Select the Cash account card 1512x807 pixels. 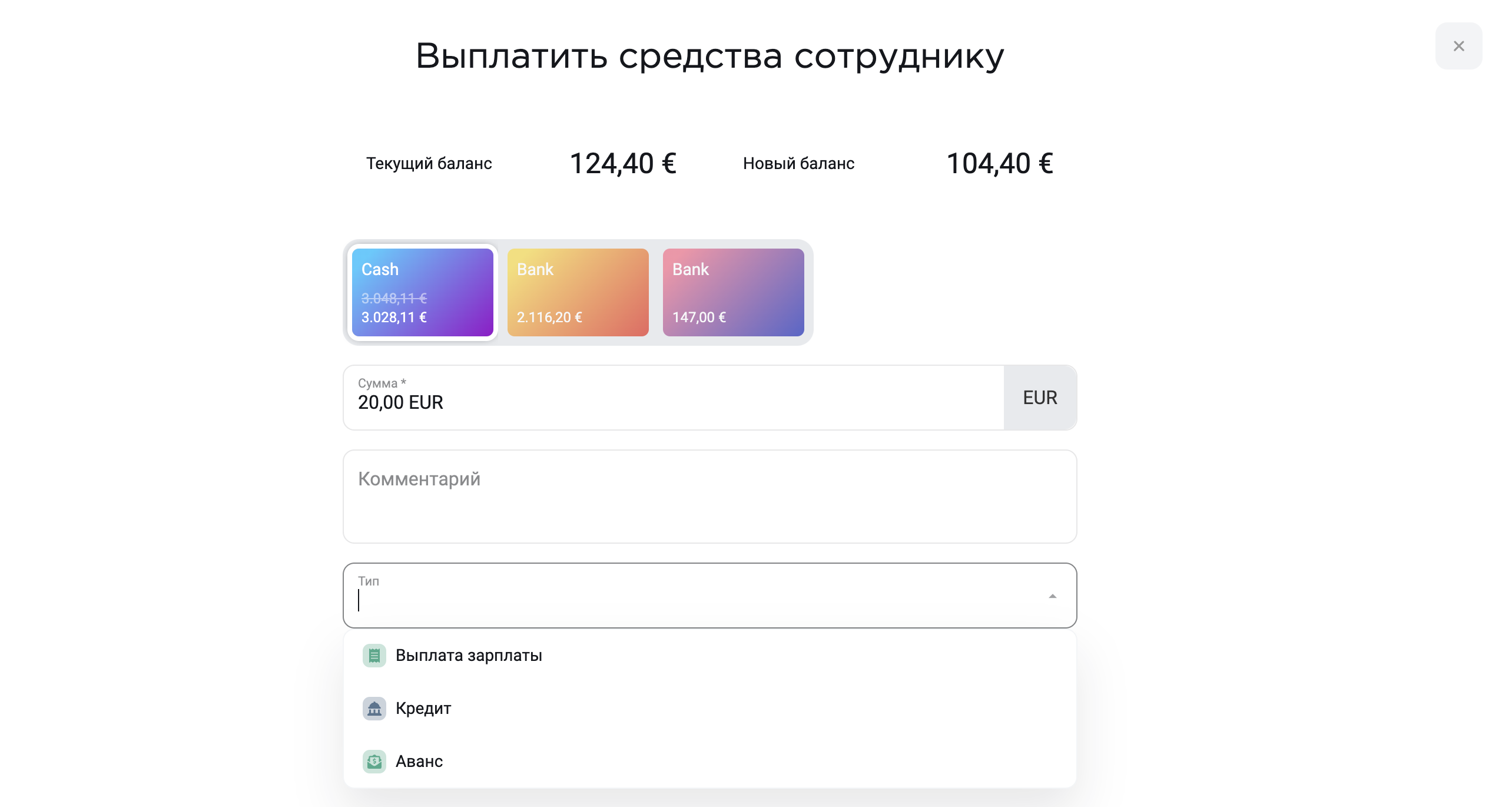pos(422,292)
